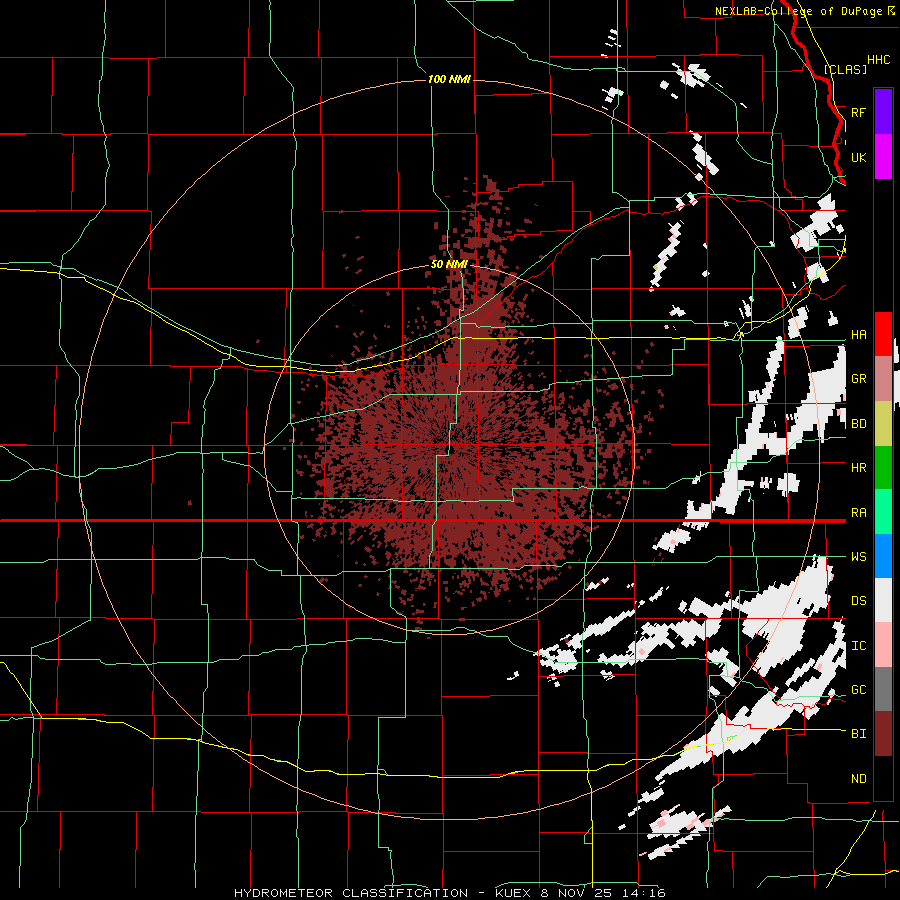Click the 8 NOV 25 date text
This screenshot has width=900, height=900.
pos(575,893)
